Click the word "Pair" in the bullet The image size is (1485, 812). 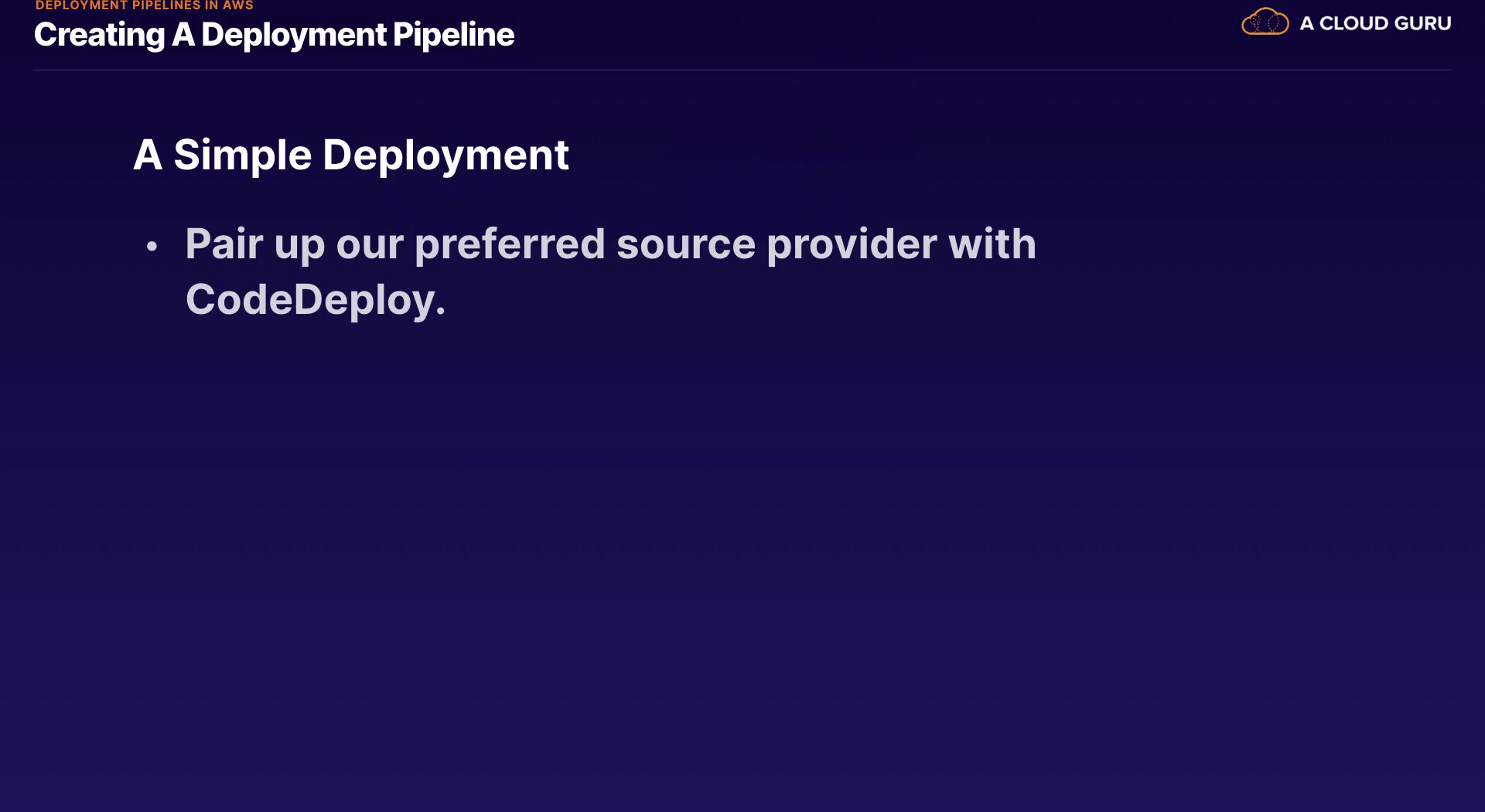[x=224, y=244]
